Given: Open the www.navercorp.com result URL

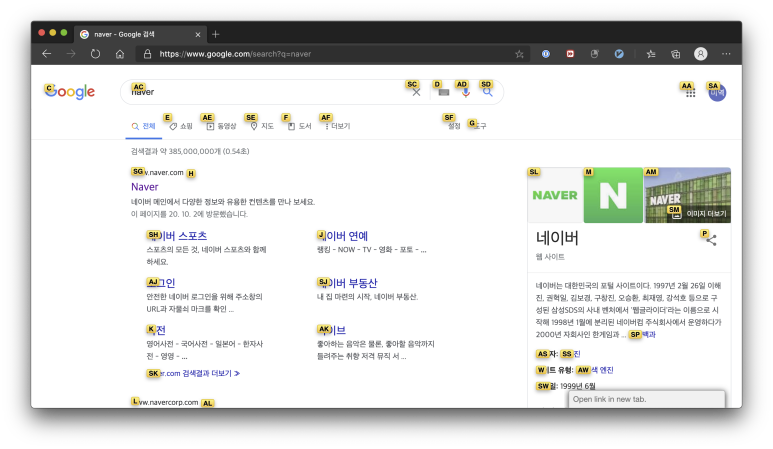Looking at the screenshot, I should tap(165, 403).
